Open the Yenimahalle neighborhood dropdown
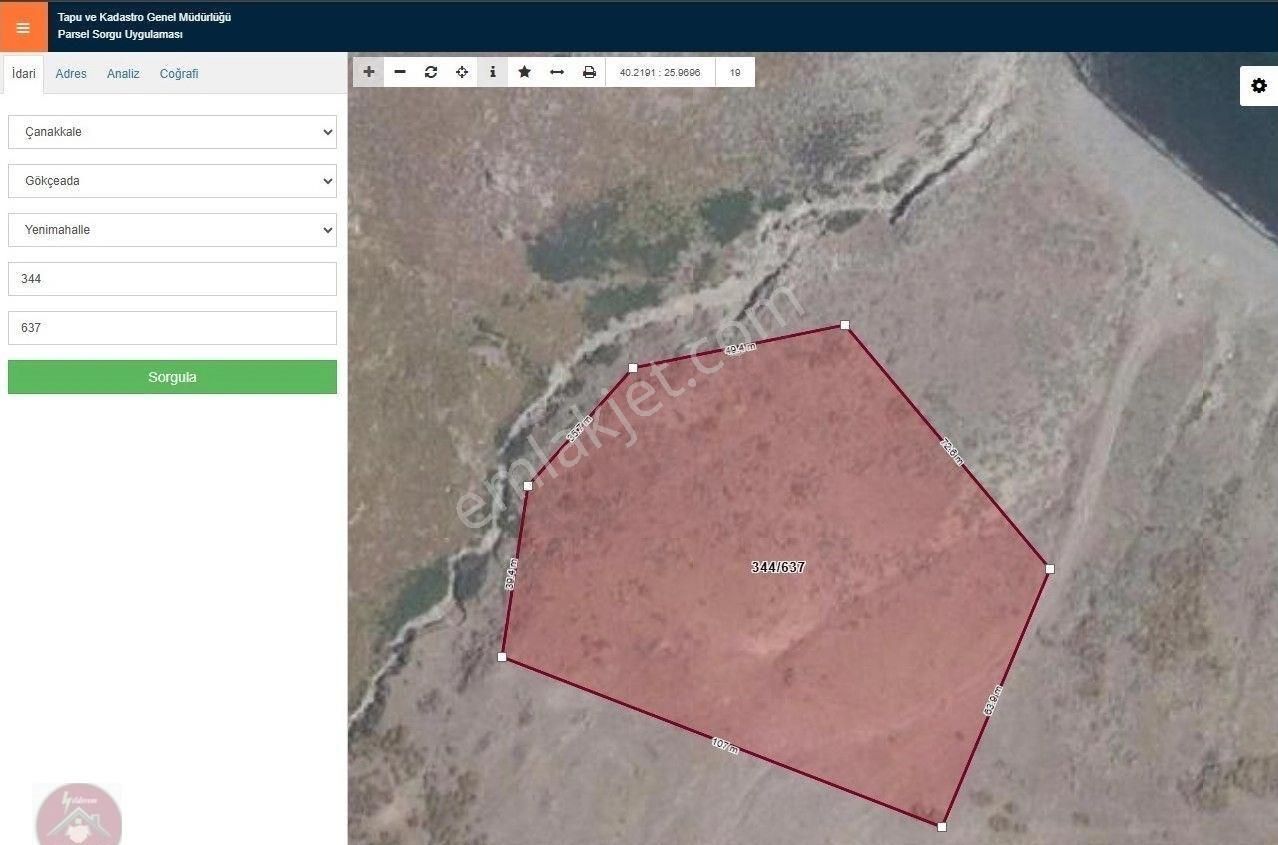Screen dimensions: 1278x845 [x=171, y=229]
